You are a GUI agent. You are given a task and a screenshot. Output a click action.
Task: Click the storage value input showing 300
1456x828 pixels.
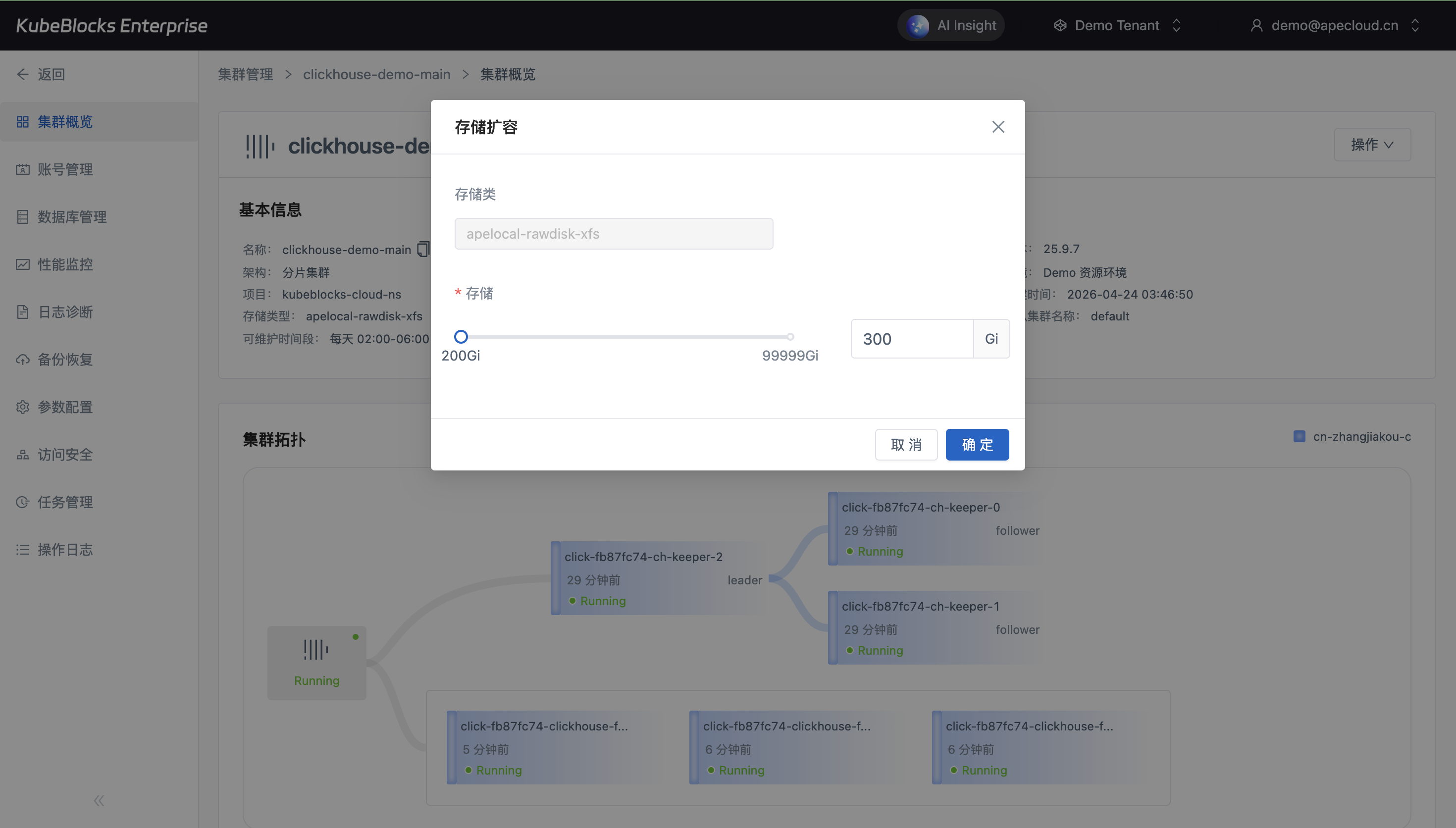click(912, 339)
